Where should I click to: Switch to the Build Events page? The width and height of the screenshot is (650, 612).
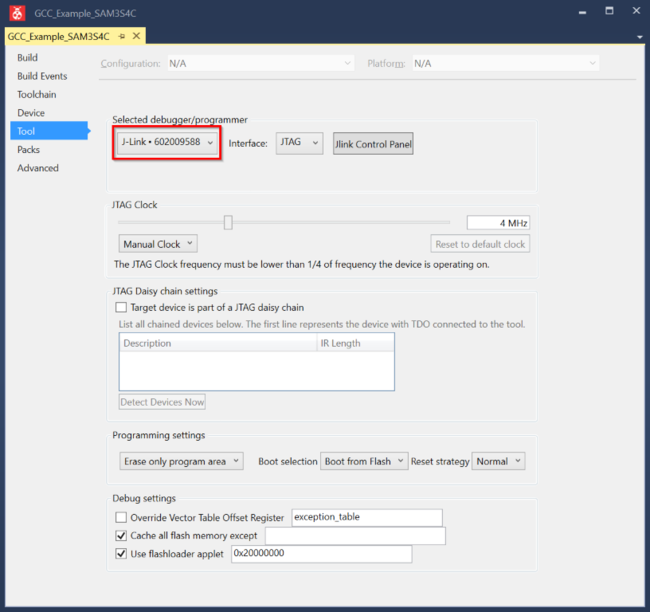pyautogui.click(x=42, y=76)
